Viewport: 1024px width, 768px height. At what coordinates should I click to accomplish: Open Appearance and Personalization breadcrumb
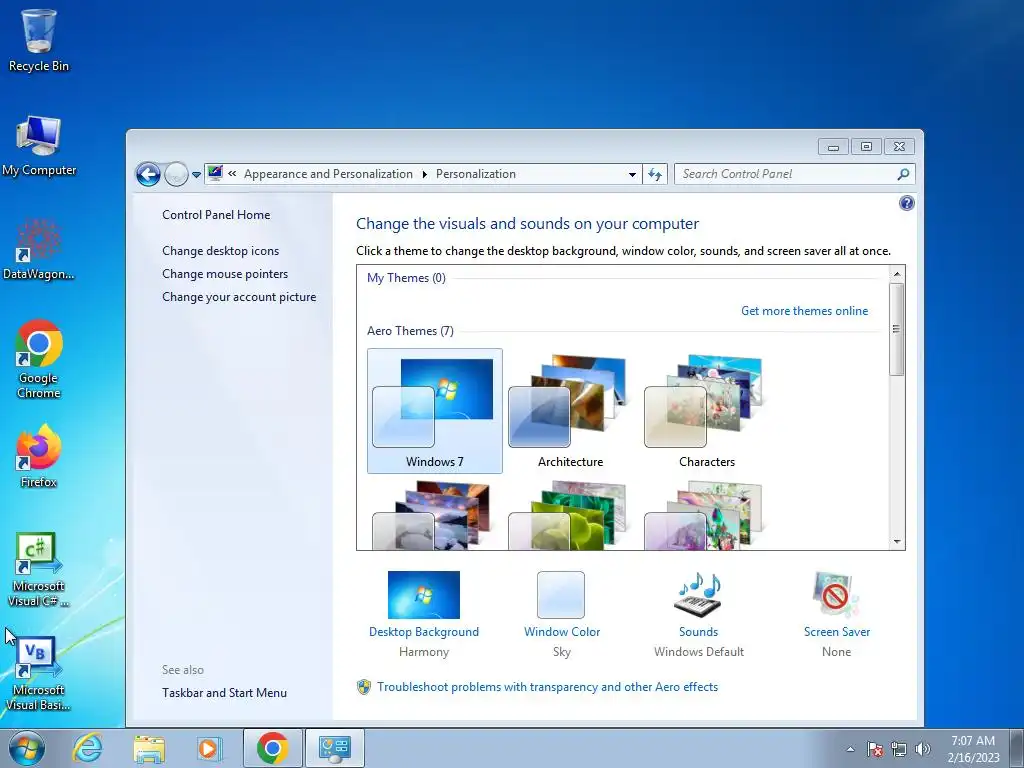tap(328, 174)
